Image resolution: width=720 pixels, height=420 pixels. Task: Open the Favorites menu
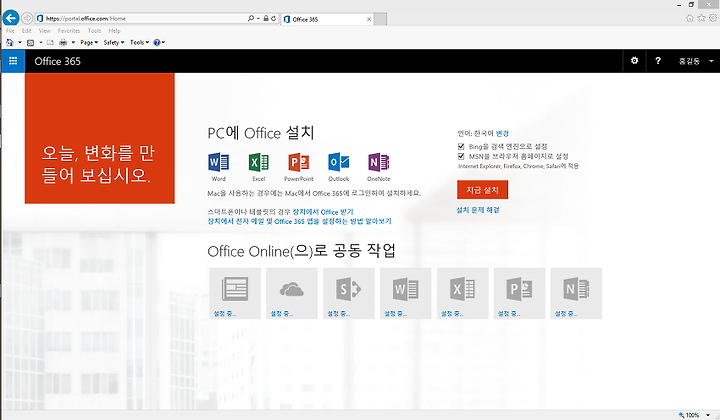tap(69, 31)
